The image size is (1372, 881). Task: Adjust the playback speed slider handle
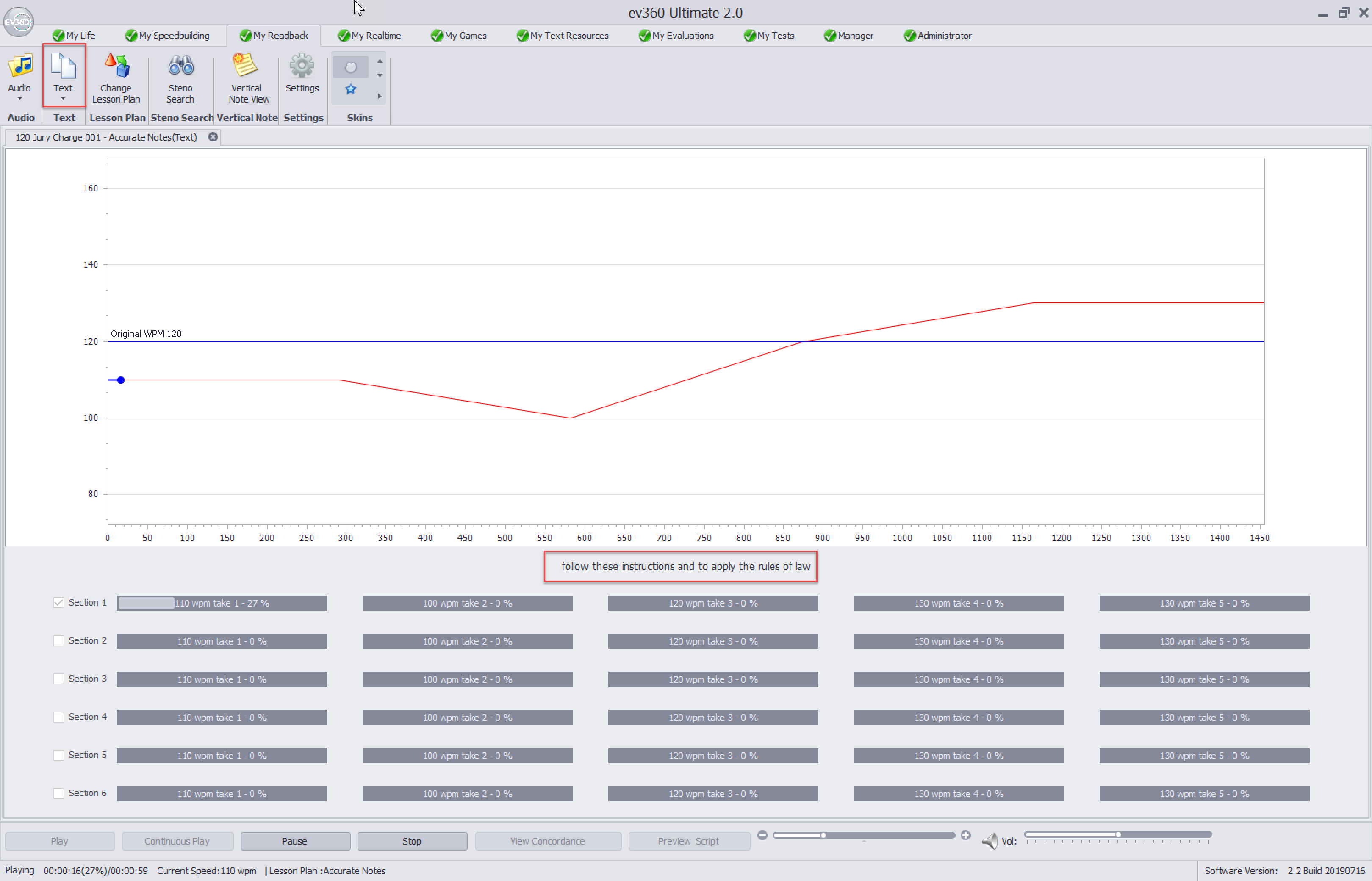pyautogui.click(x=823, y=835)
